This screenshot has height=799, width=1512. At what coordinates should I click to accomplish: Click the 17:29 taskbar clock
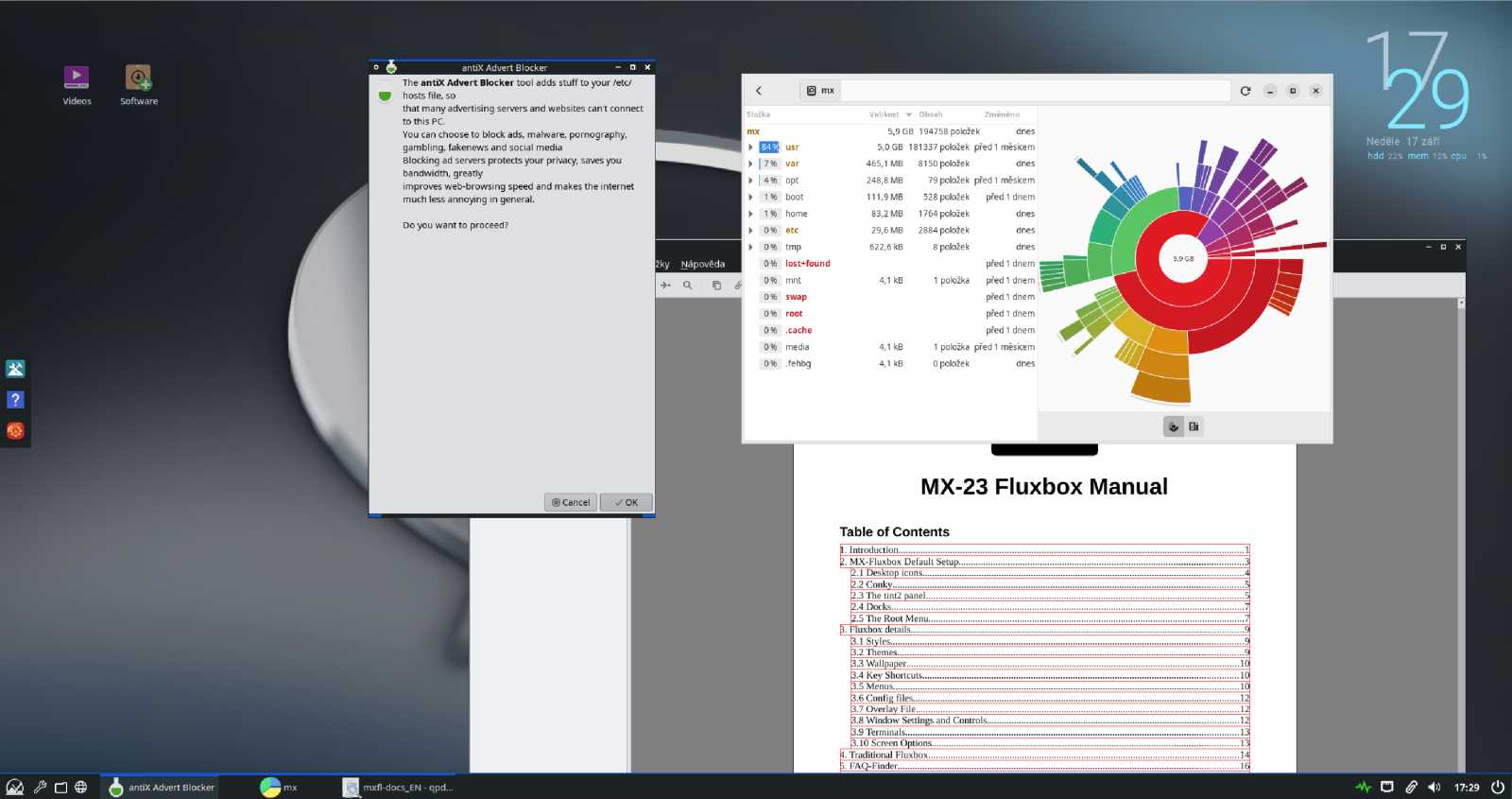tap(1467, 787)
